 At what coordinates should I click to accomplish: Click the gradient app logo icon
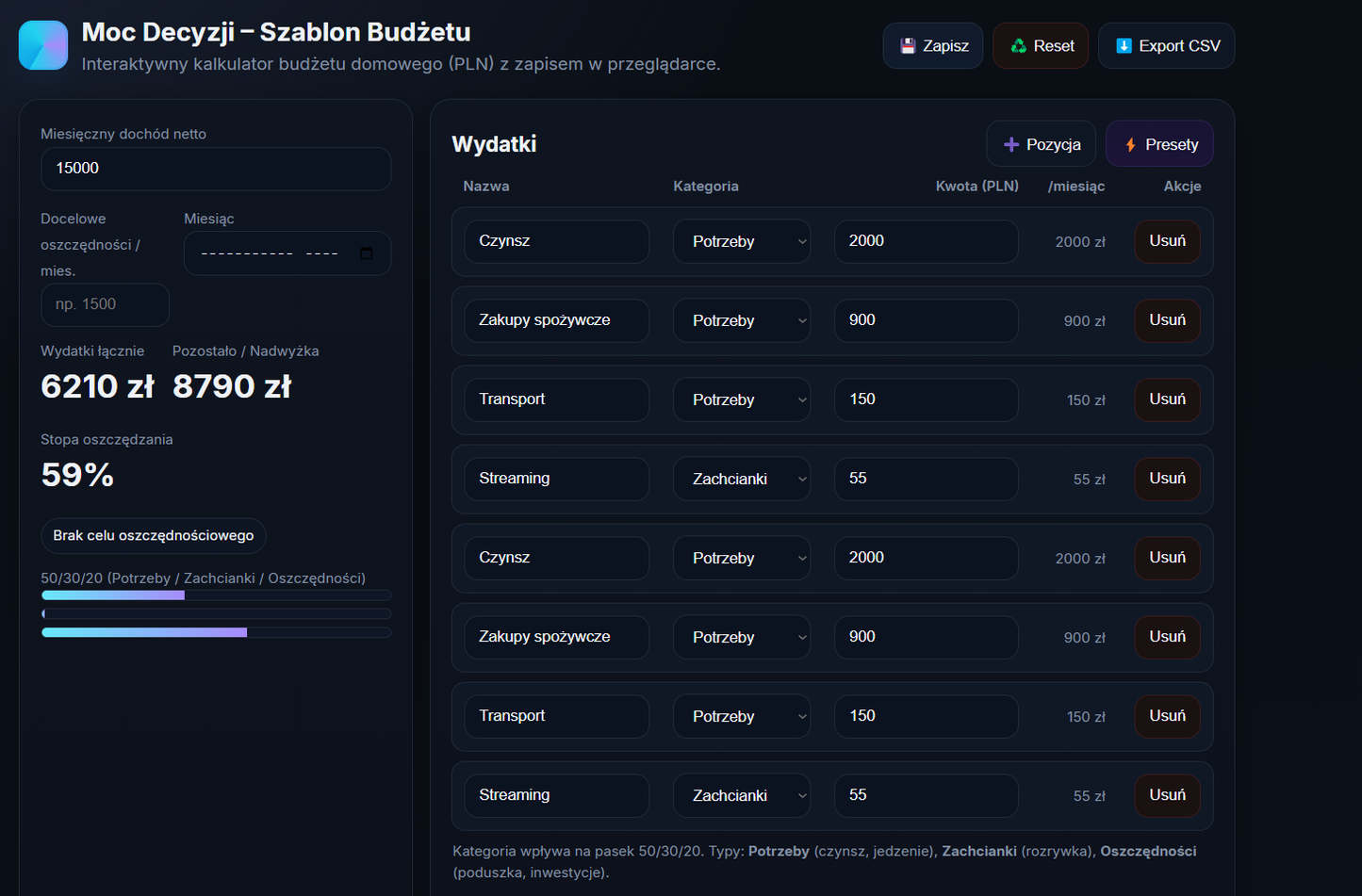point(43,45)
